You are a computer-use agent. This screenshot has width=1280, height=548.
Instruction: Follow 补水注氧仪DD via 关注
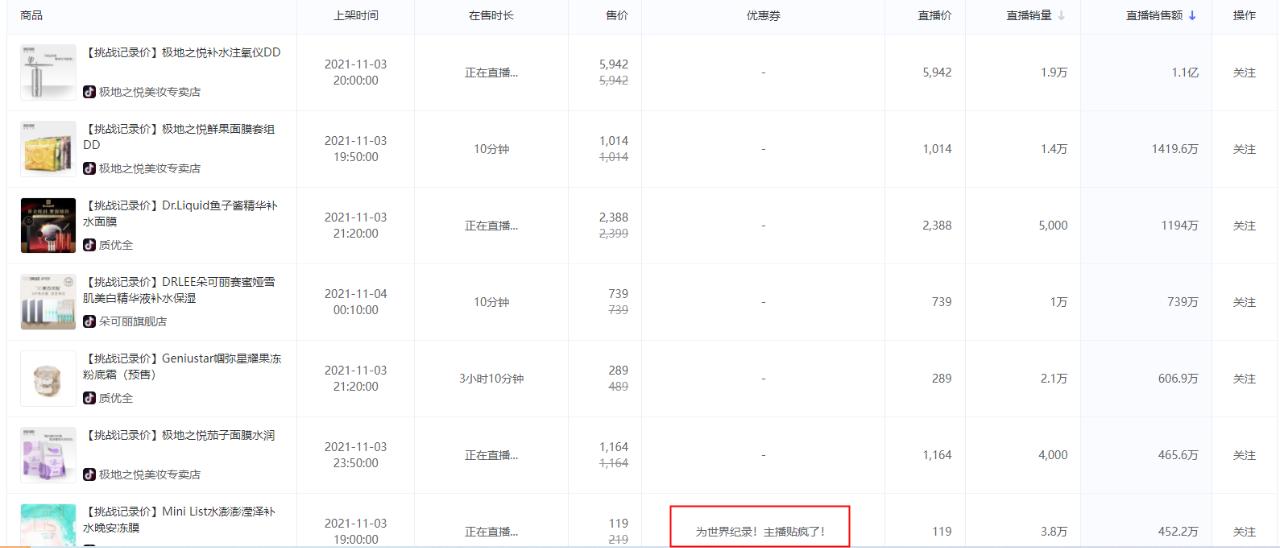[x=1244, y=73]
